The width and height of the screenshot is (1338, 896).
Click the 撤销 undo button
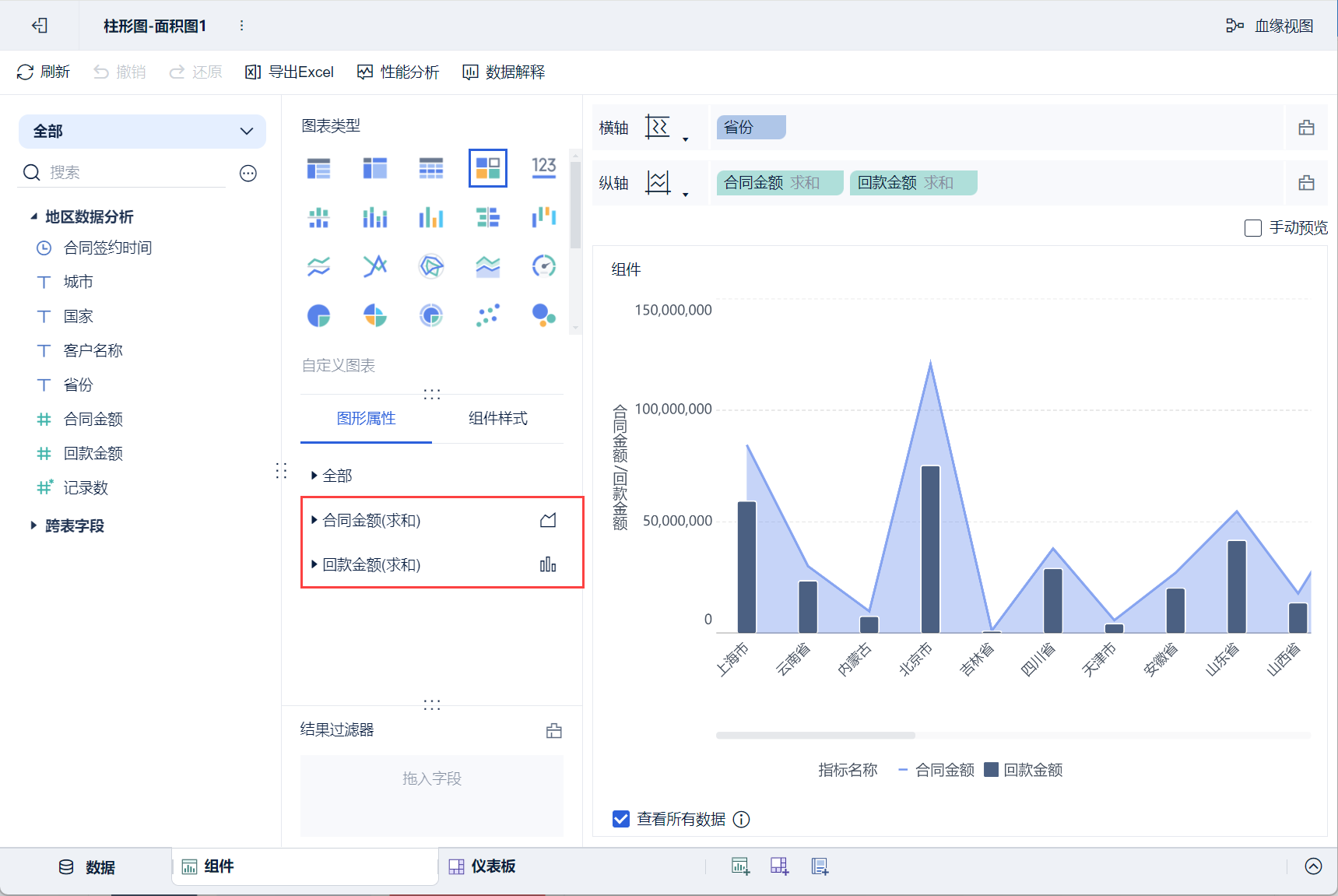pos(120,72)
